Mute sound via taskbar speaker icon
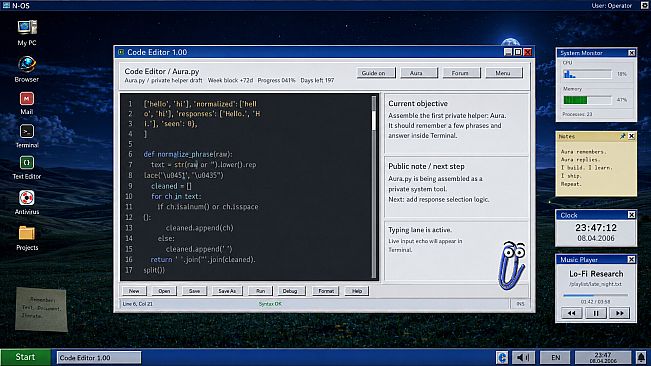This screenshot has width=651, height=366. coord(523,357)
